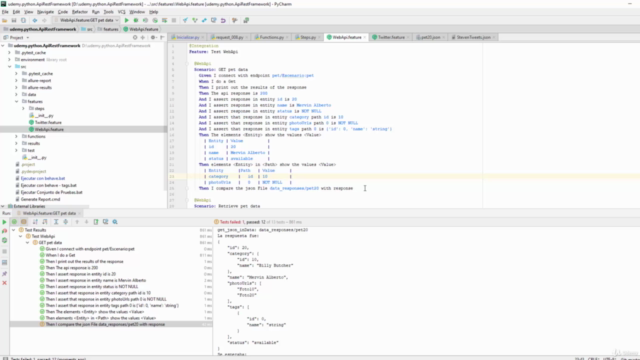The image size is (640, 360).
Task: Open the File menu
Action: click(x=5, y=12)
